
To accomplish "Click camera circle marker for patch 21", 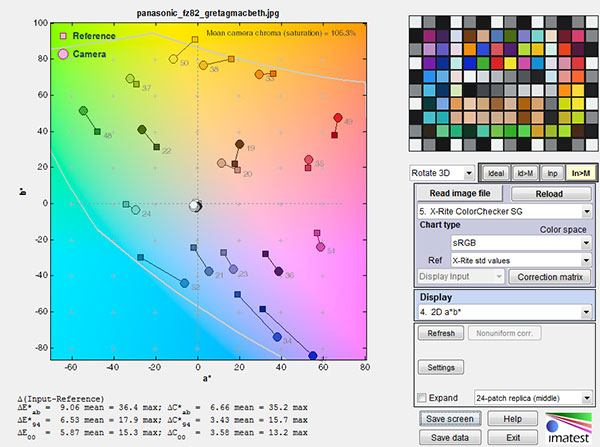I will coord(209,271).
